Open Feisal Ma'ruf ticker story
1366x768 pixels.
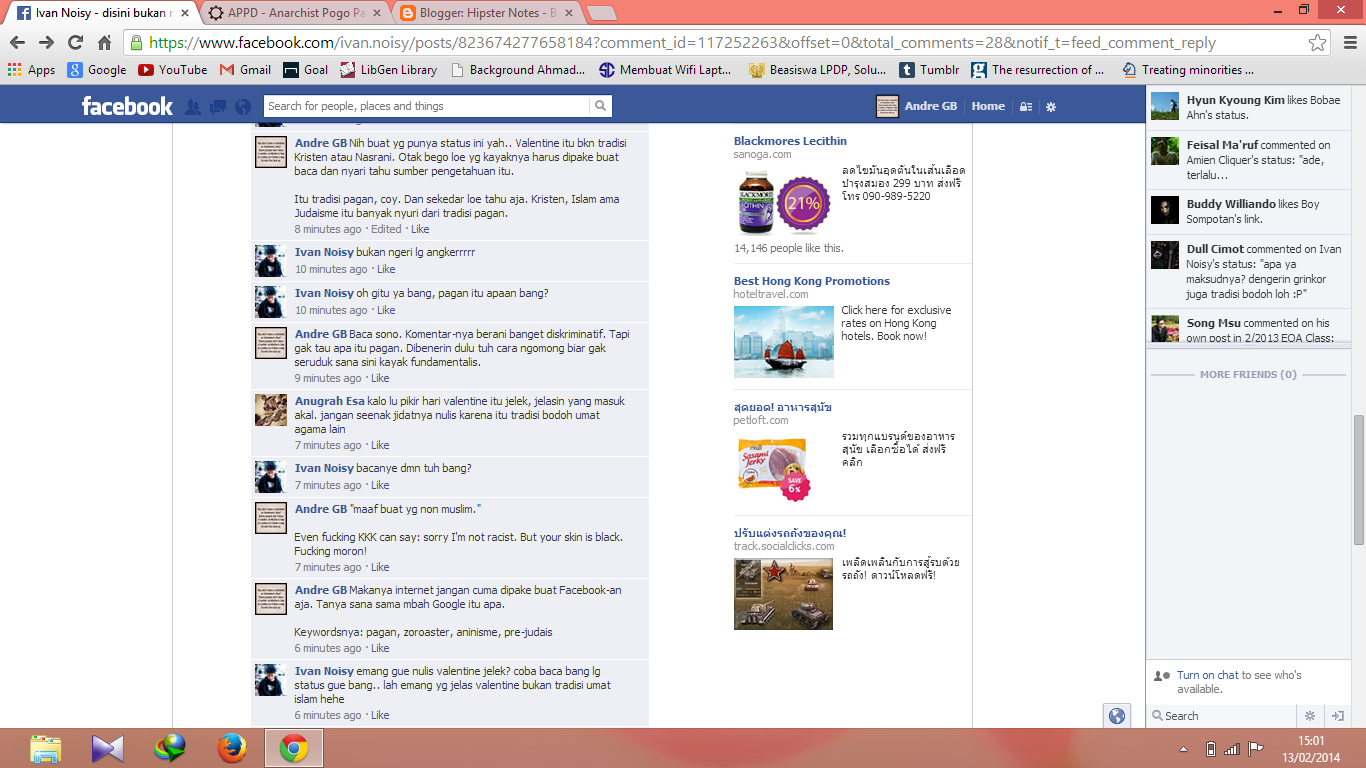tap(1246, 159)
